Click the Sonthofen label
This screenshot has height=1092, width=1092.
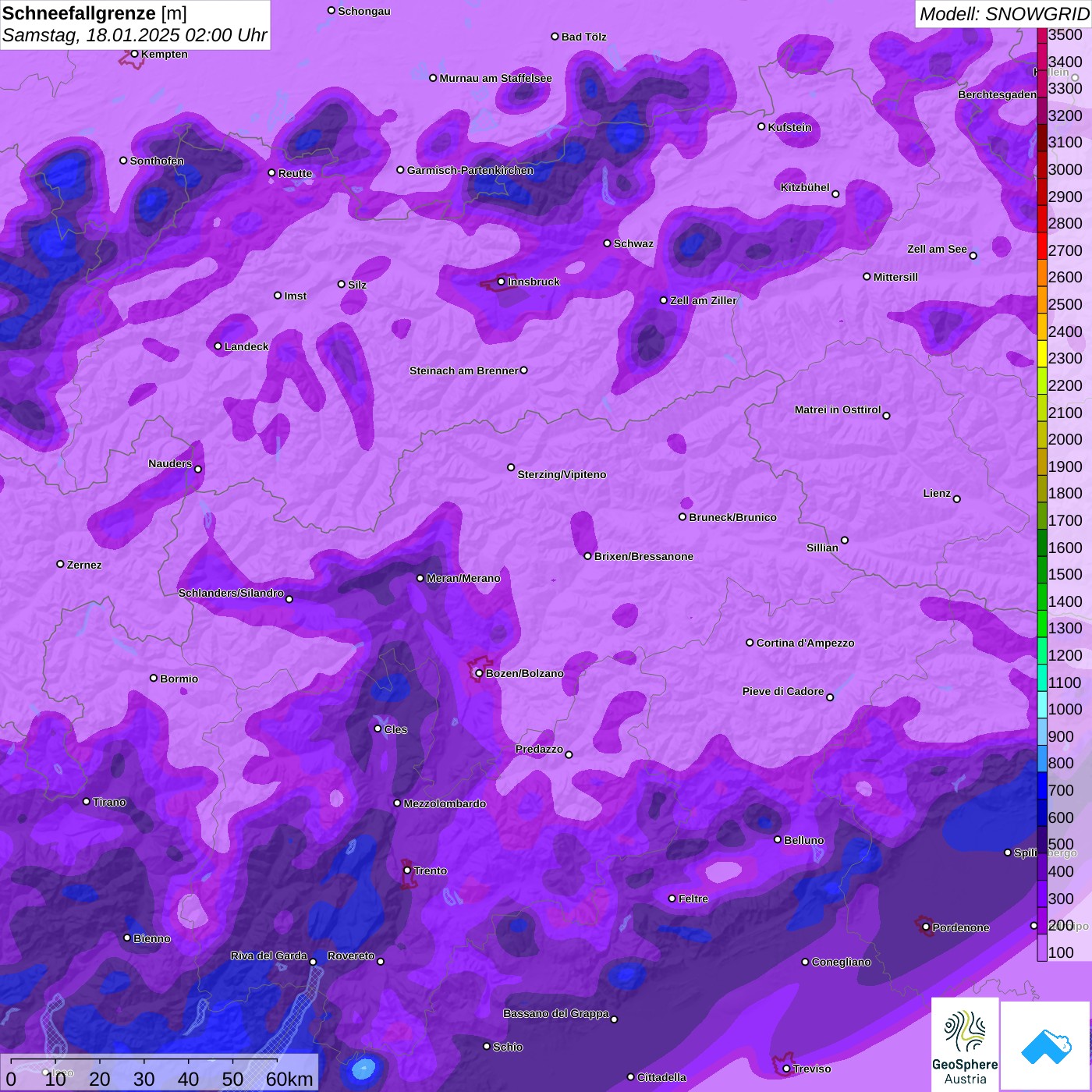(157, 161)
